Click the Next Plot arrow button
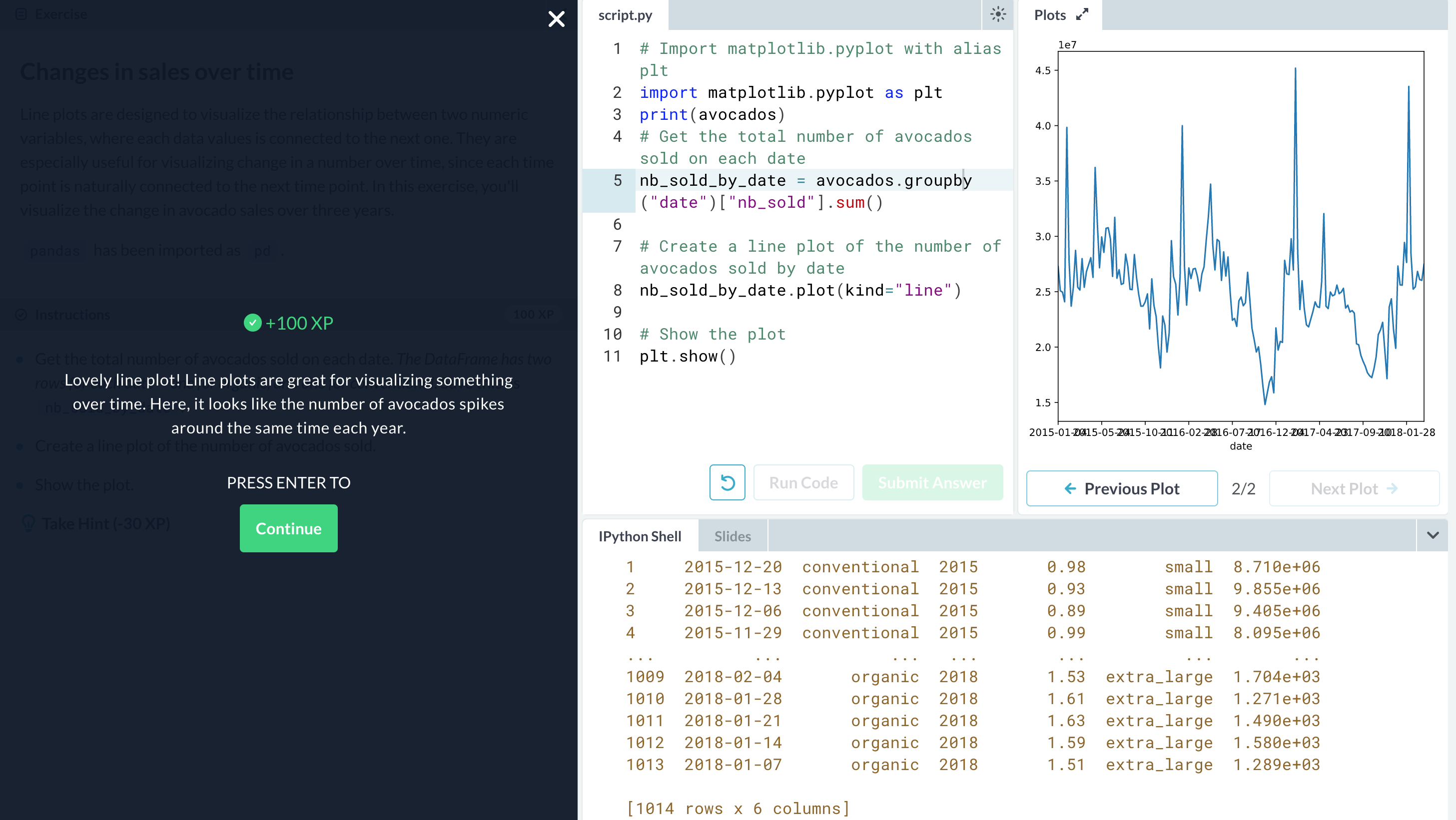This screenshot has width=1456, height=820. (1354, 488)
